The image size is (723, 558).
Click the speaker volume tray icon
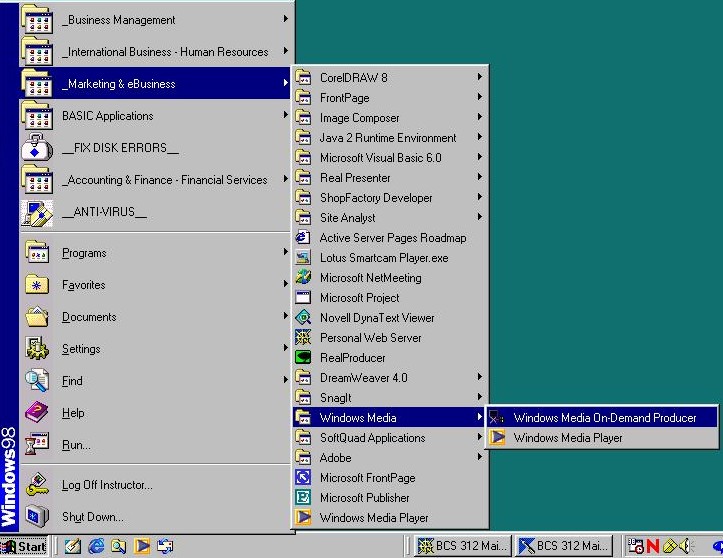[x=685, y=546]
